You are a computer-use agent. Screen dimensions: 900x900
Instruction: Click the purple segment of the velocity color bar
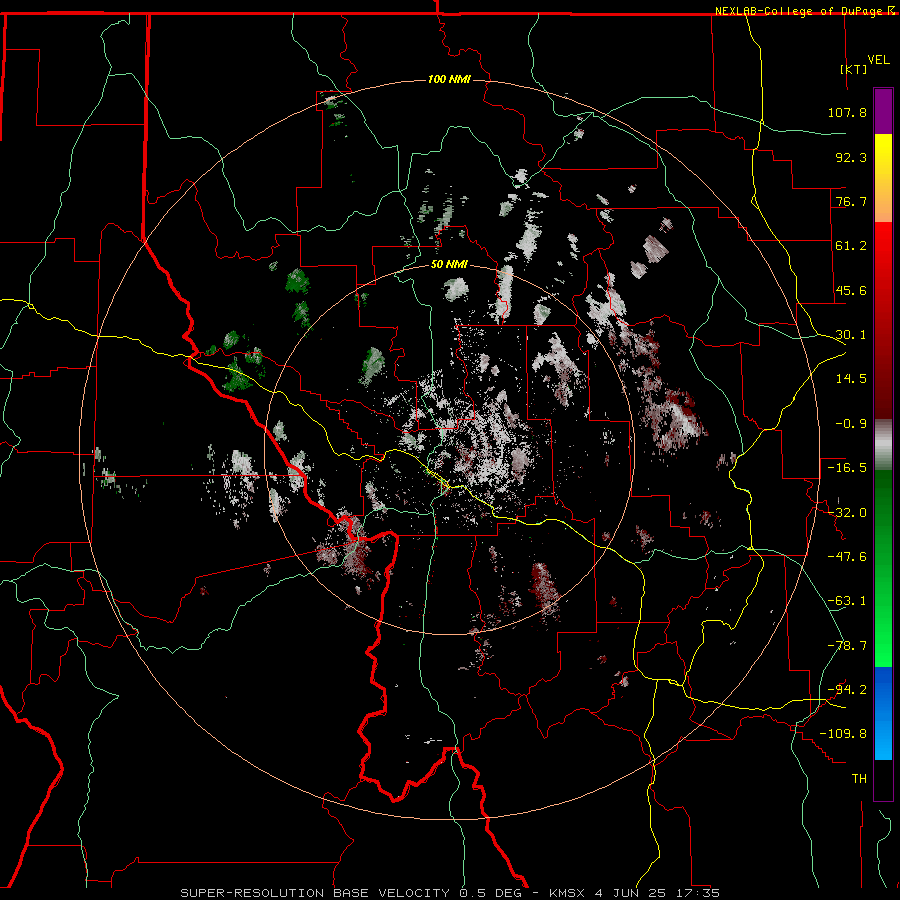click(x=883, y=111)
